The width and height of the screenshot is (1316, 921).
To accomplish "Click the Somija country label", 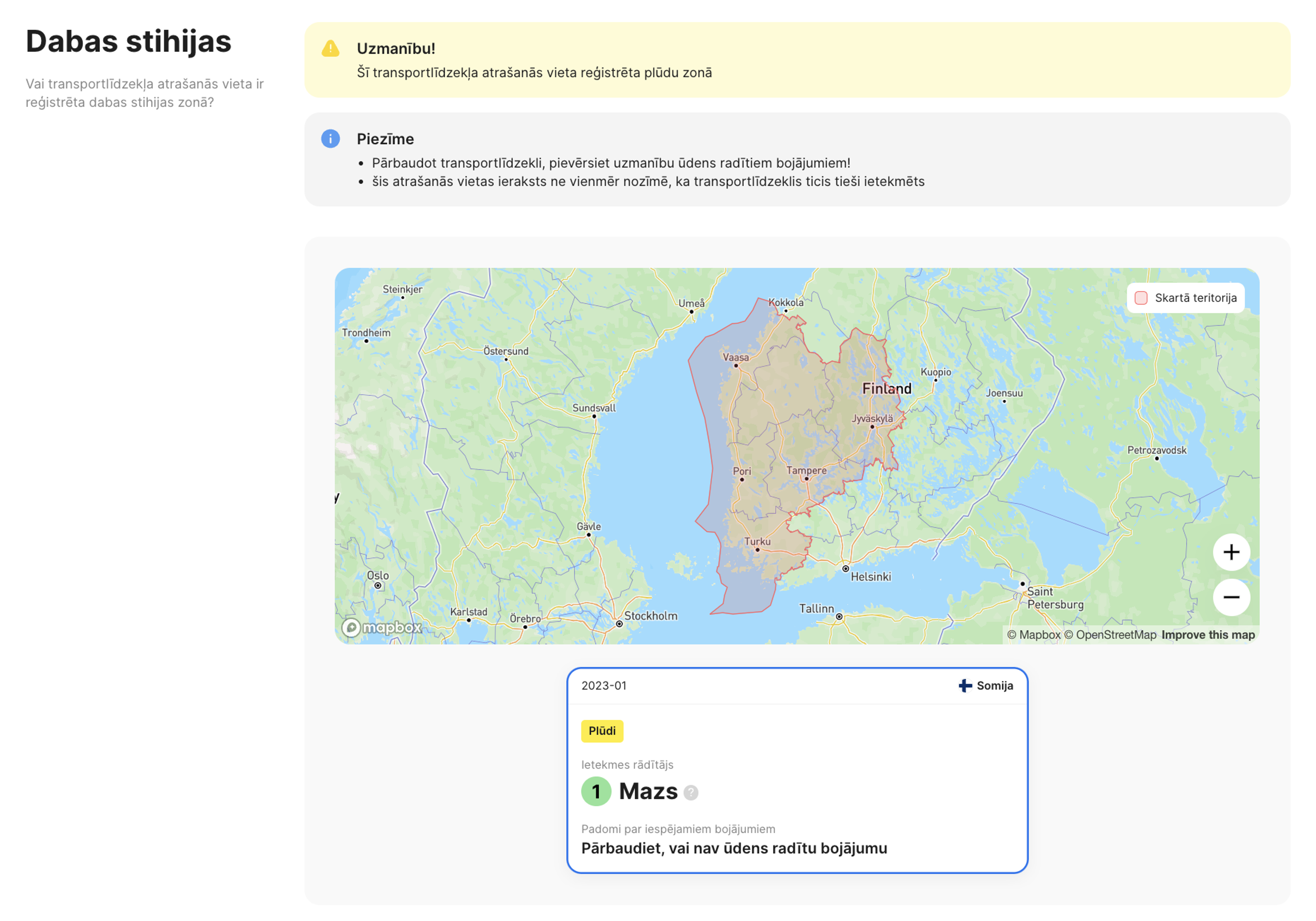I will (995, 686).
